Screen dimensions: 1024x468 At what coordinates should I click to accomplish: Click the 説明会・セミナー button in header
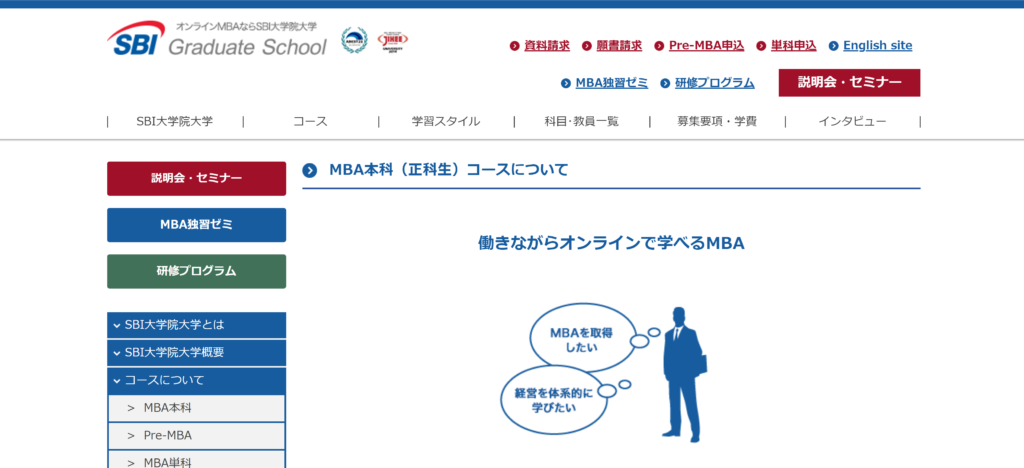click(849, 83)
